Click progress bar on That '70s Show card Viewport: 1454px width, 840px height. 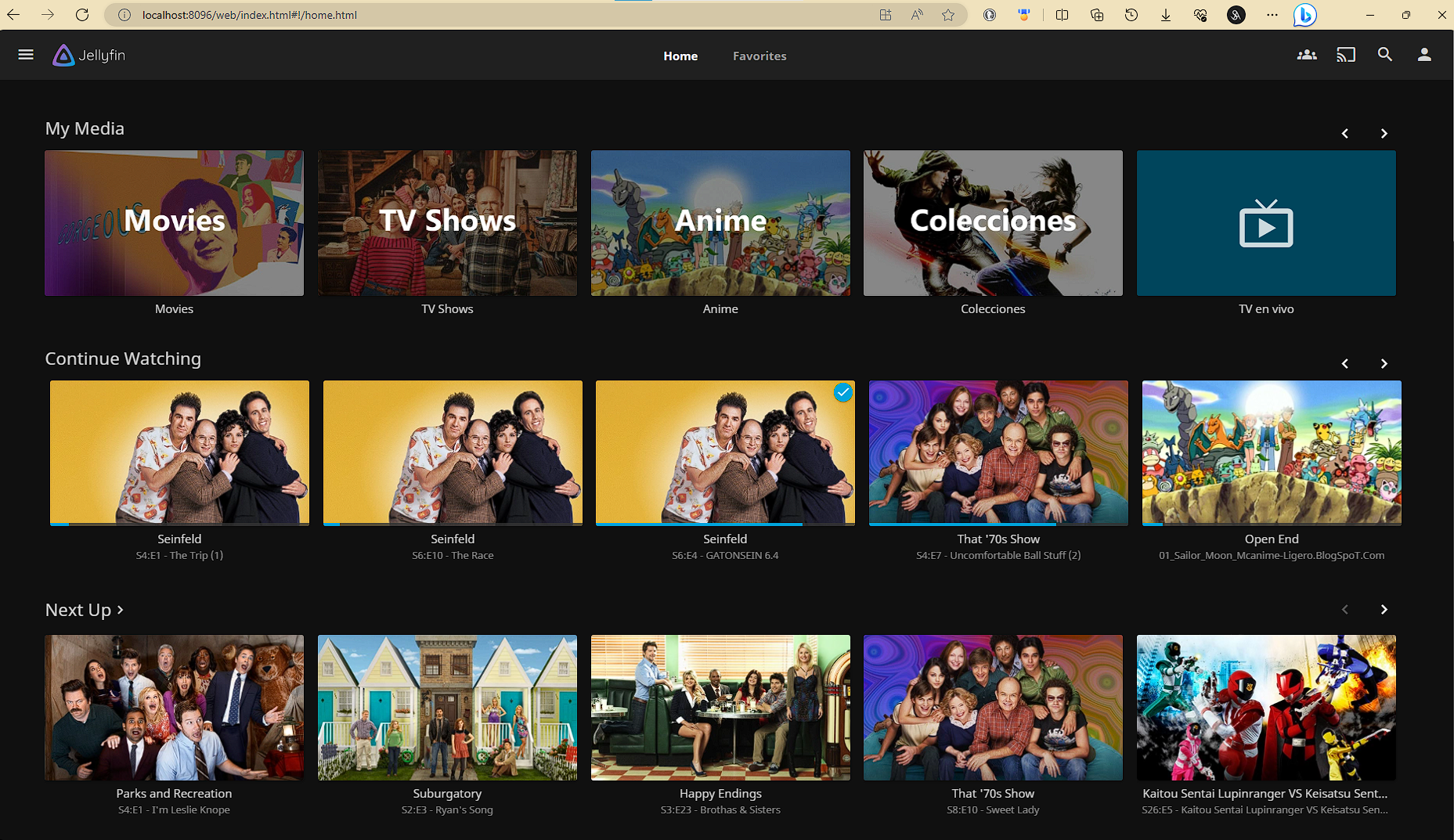[x=998, y=524]
